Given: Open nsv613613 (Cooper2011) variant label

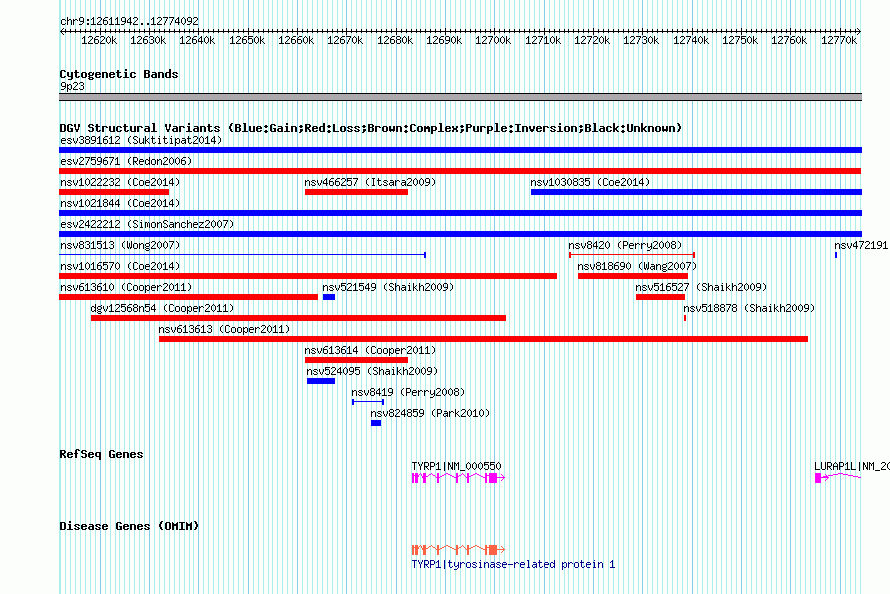Looking at the screenshot, I should [x=224, y=329].
